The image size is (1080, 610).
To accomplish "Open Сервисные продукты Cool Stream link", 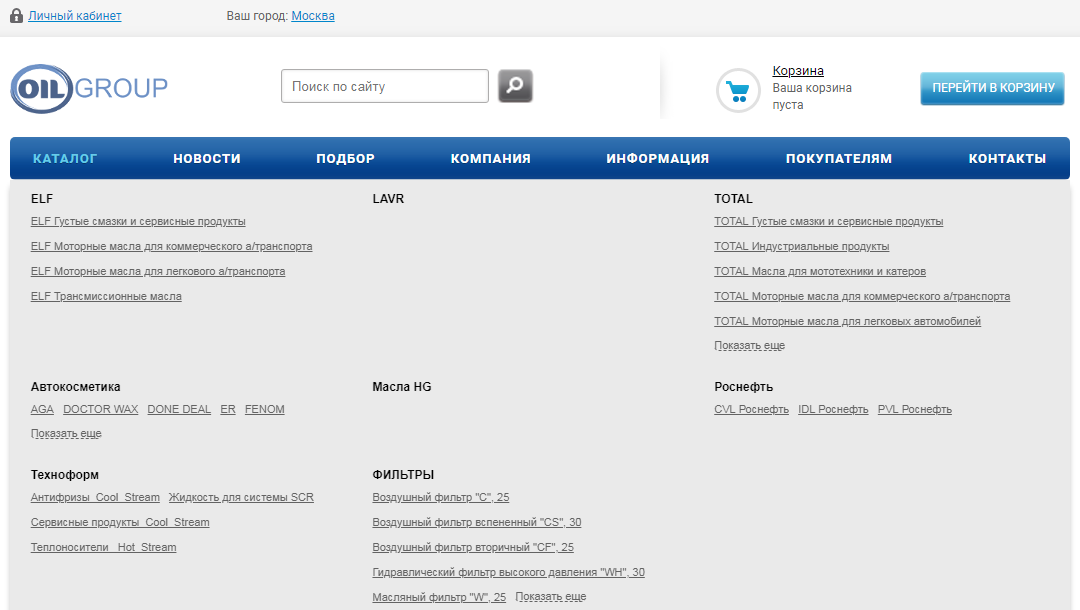I will [120, 522].
